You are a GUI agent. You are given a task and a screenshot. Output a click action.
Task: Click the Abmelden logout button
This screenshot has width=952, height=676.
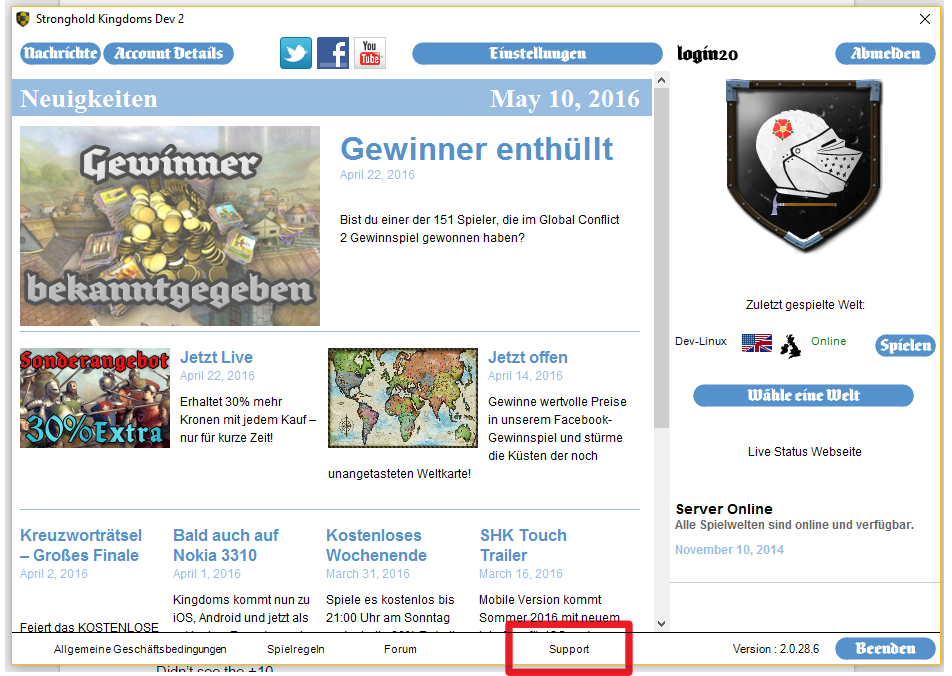pos(885,53)
